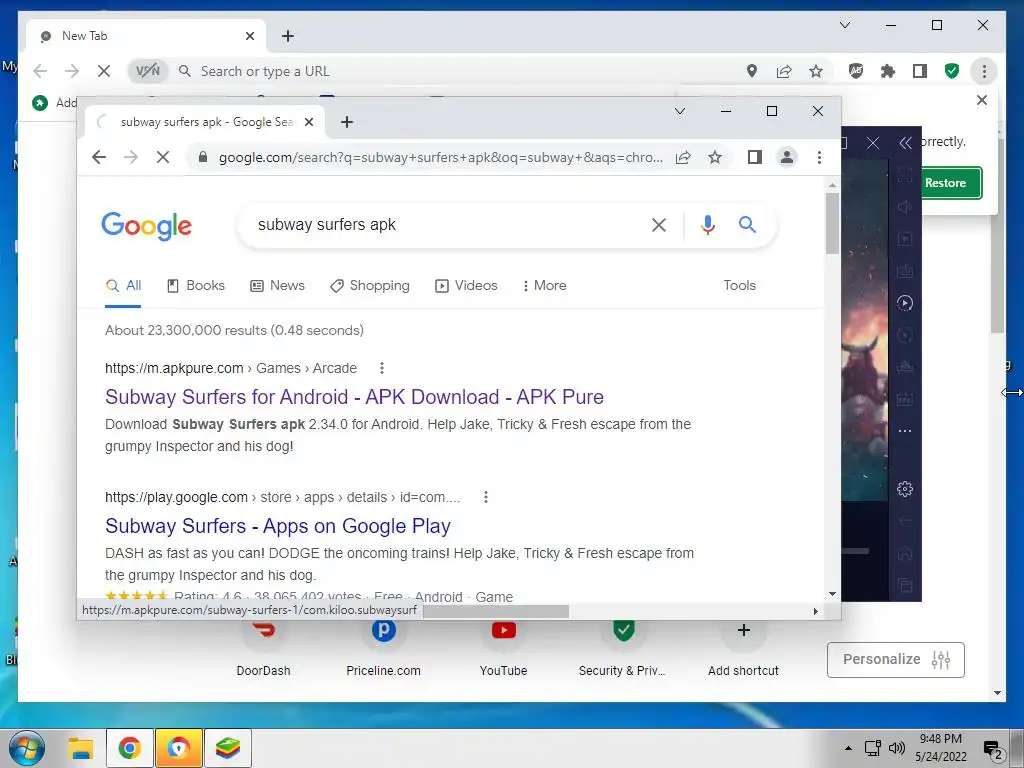1024x768 pixels.
Task: Open 'Subway Surfers - Apps on Google Play' link
Action: tap(278, 526)
